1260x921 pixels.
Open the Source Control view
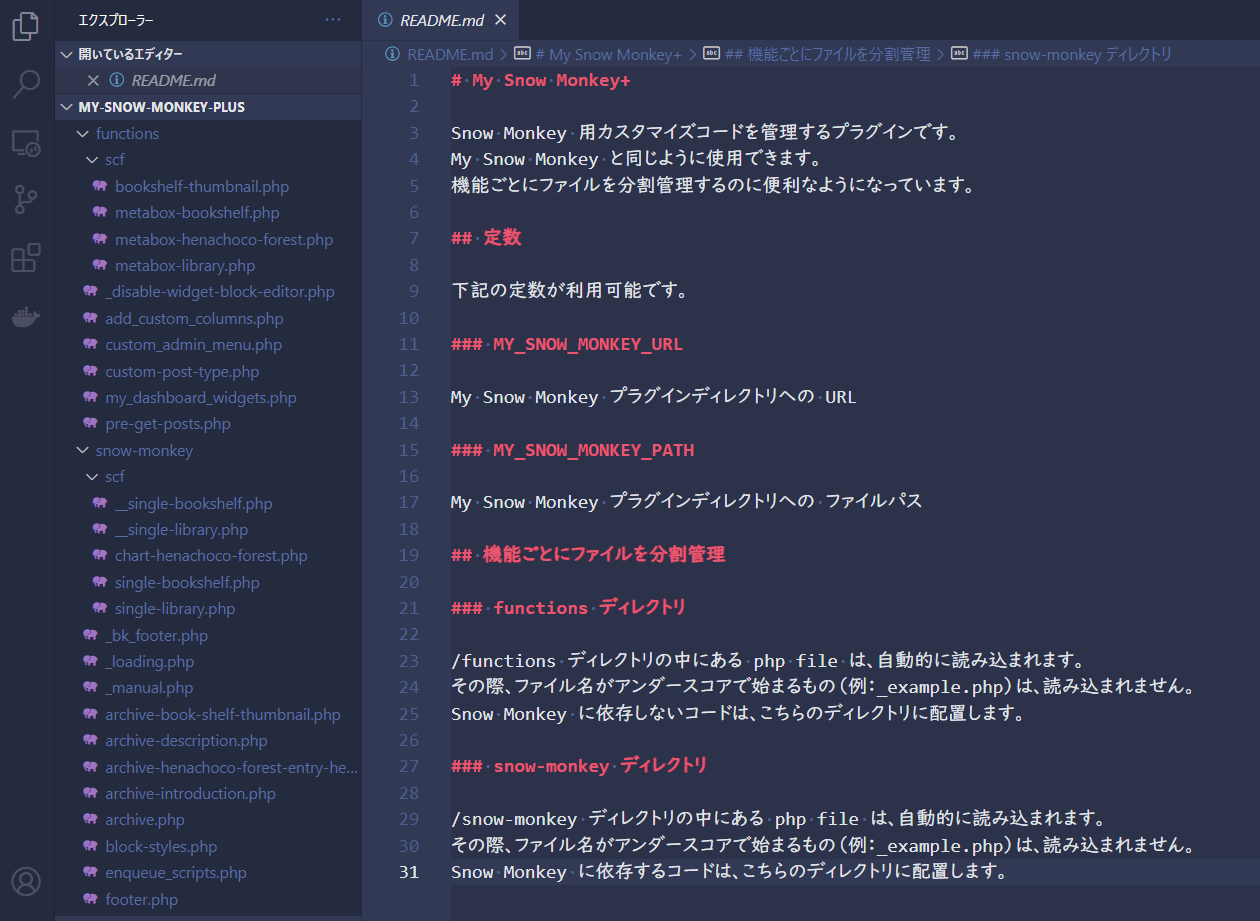click(x=26, y=200)
